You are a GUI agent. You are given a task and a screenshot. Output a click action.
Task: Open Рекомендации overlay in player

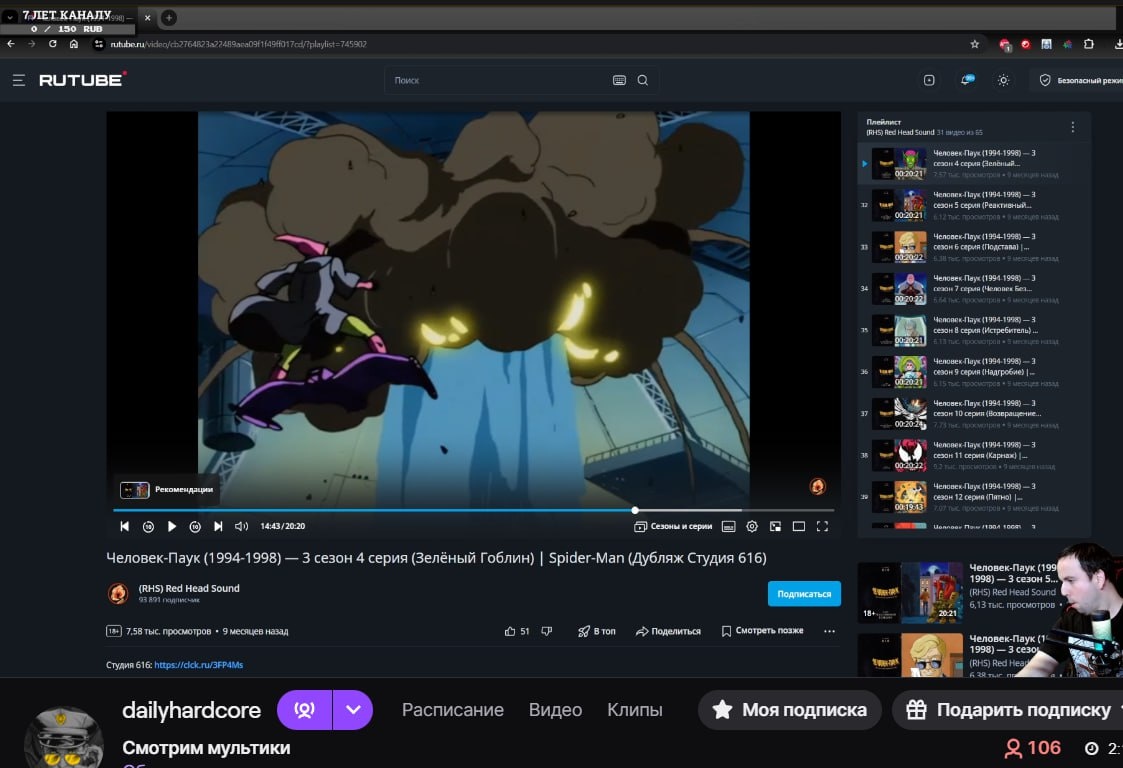tap(167, 489)
